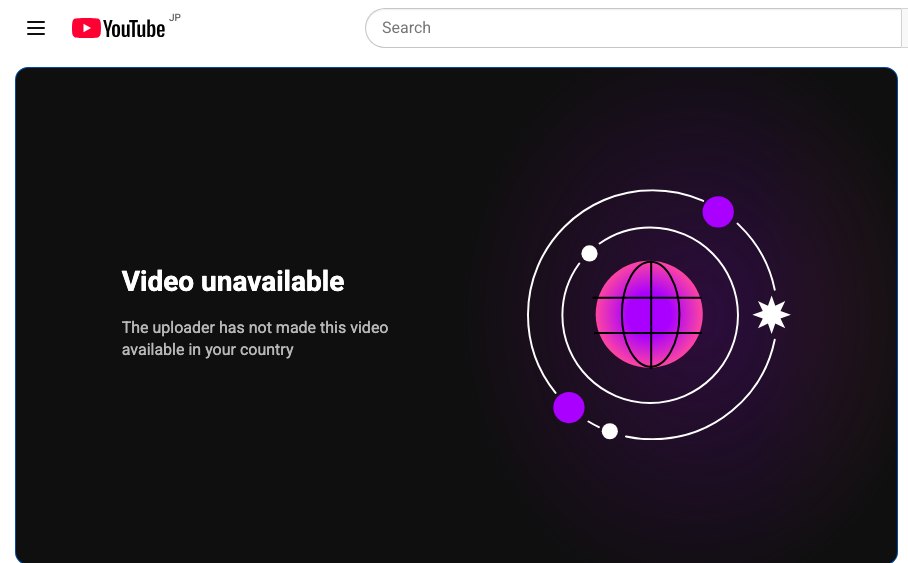Click the JP country code label
908x563 pixels.
tap(175, 17)
